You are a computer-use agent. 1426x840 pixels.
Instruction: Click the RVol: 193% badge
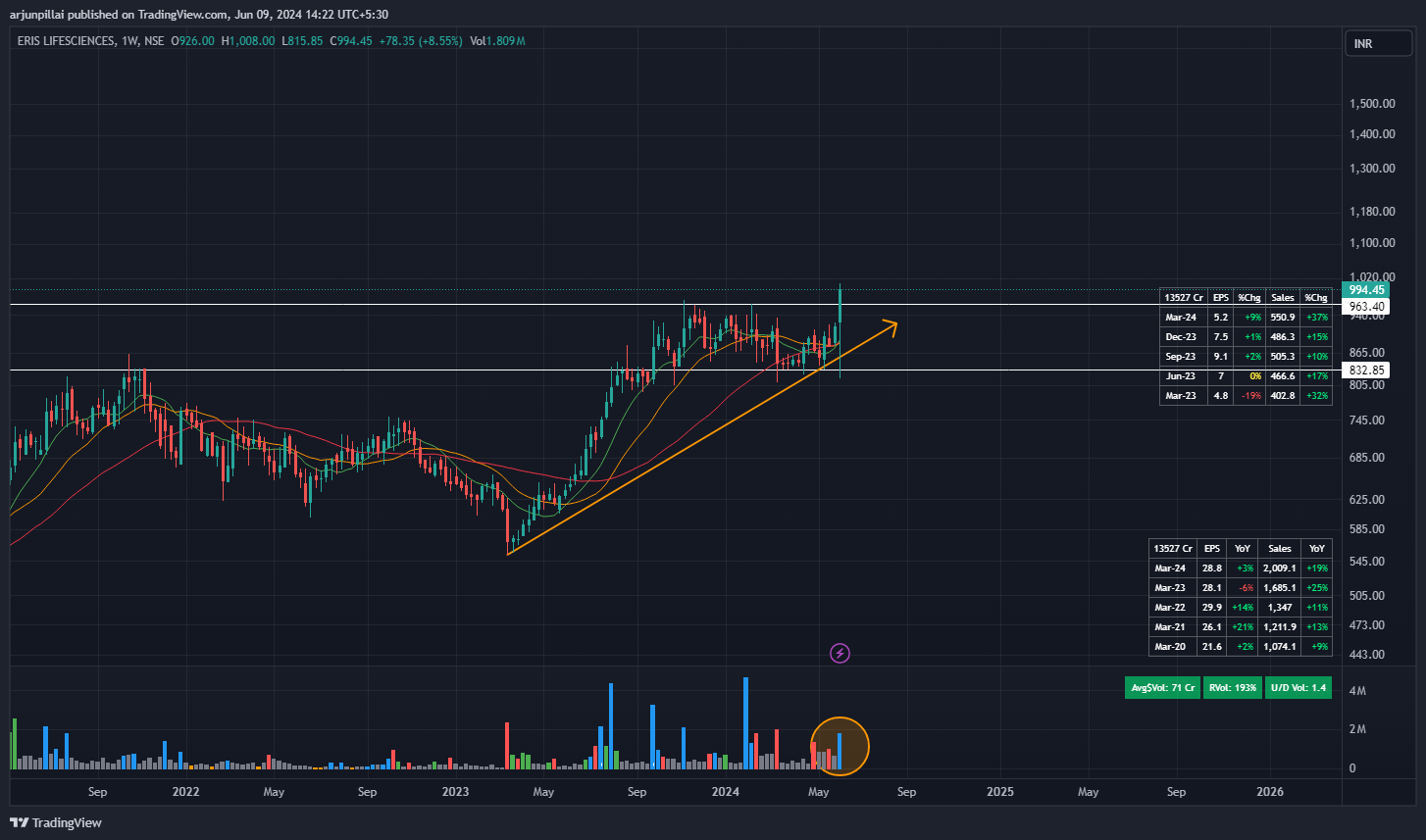1232,688
